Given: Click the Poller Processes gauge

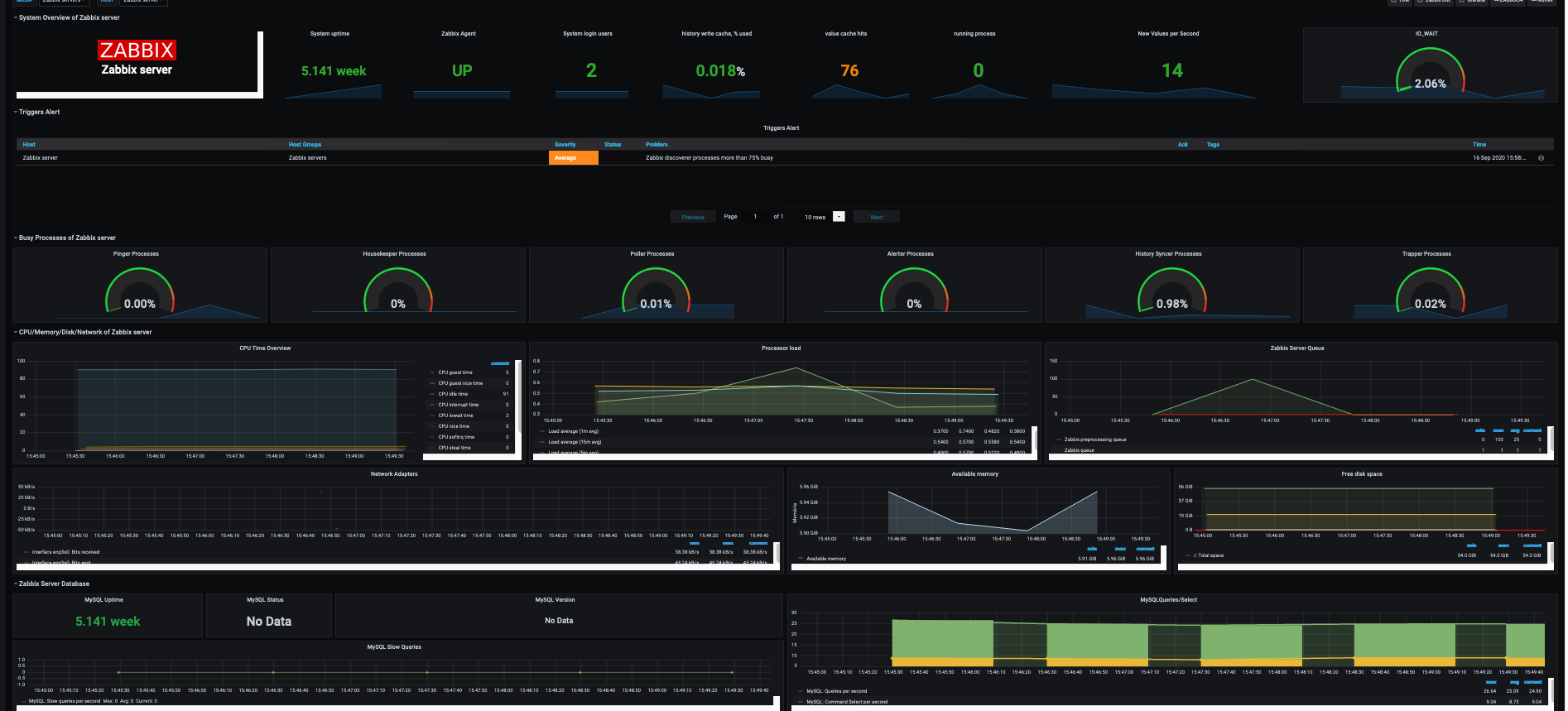Looking at the screenshot, I should click(656, 291).
